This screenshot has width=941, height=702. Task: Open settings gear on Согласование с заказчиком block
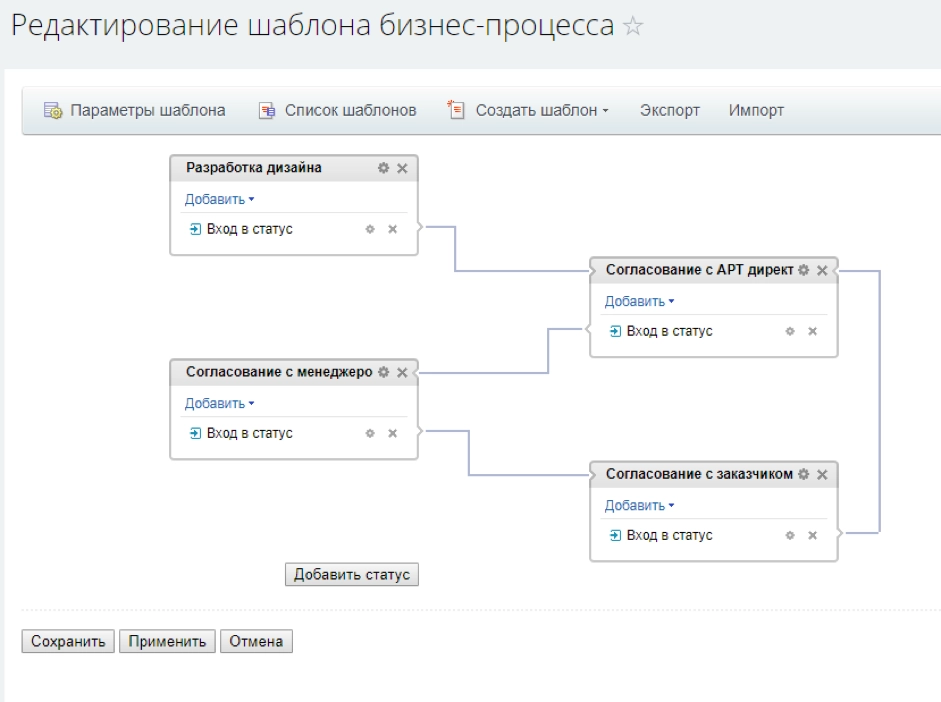point(805,474)
